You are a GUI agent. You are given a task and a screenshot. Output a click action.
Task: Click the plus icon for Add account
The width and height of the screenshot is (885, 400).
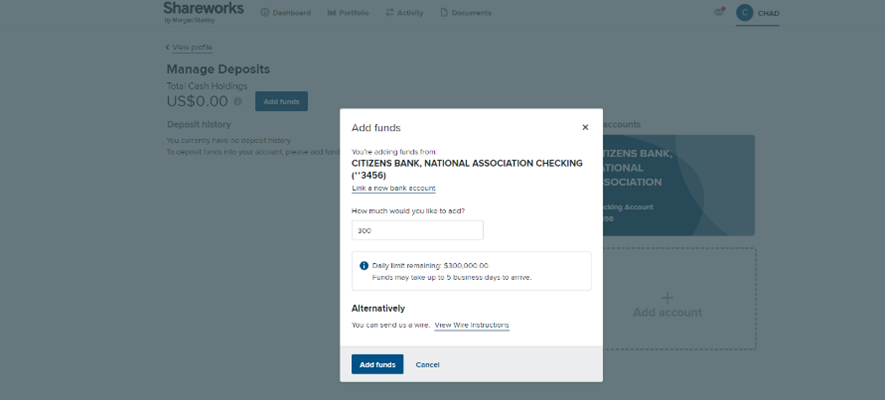[x=668, y=298]
